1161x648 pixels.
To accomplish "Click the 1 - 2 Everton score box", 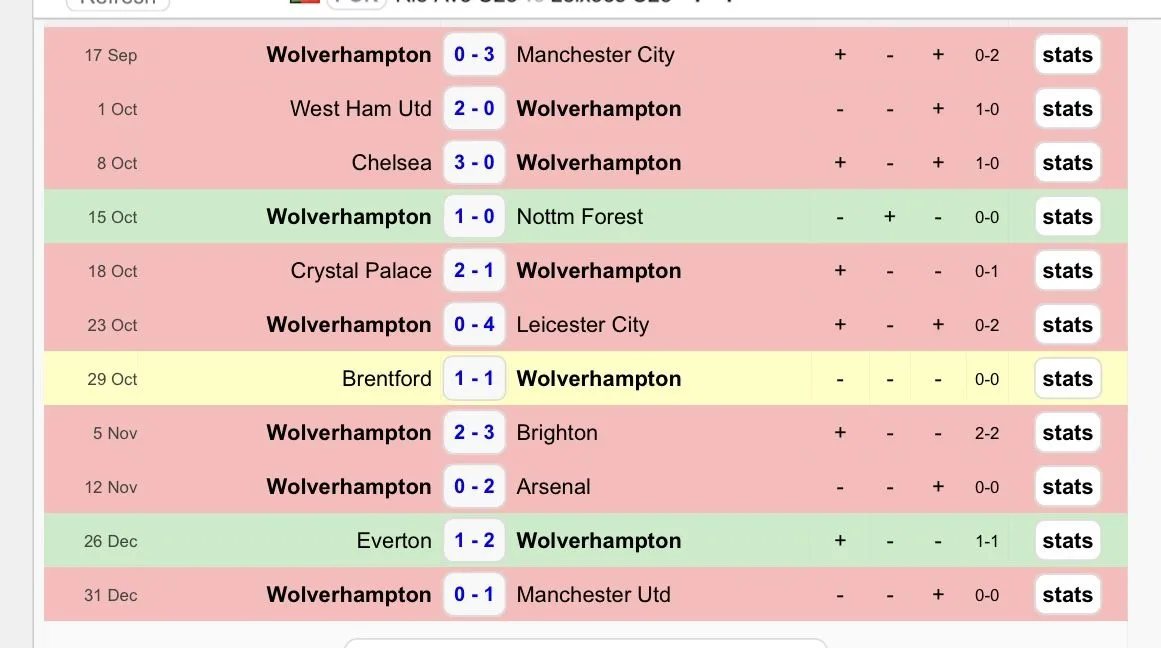I will [x=474, y=541].
